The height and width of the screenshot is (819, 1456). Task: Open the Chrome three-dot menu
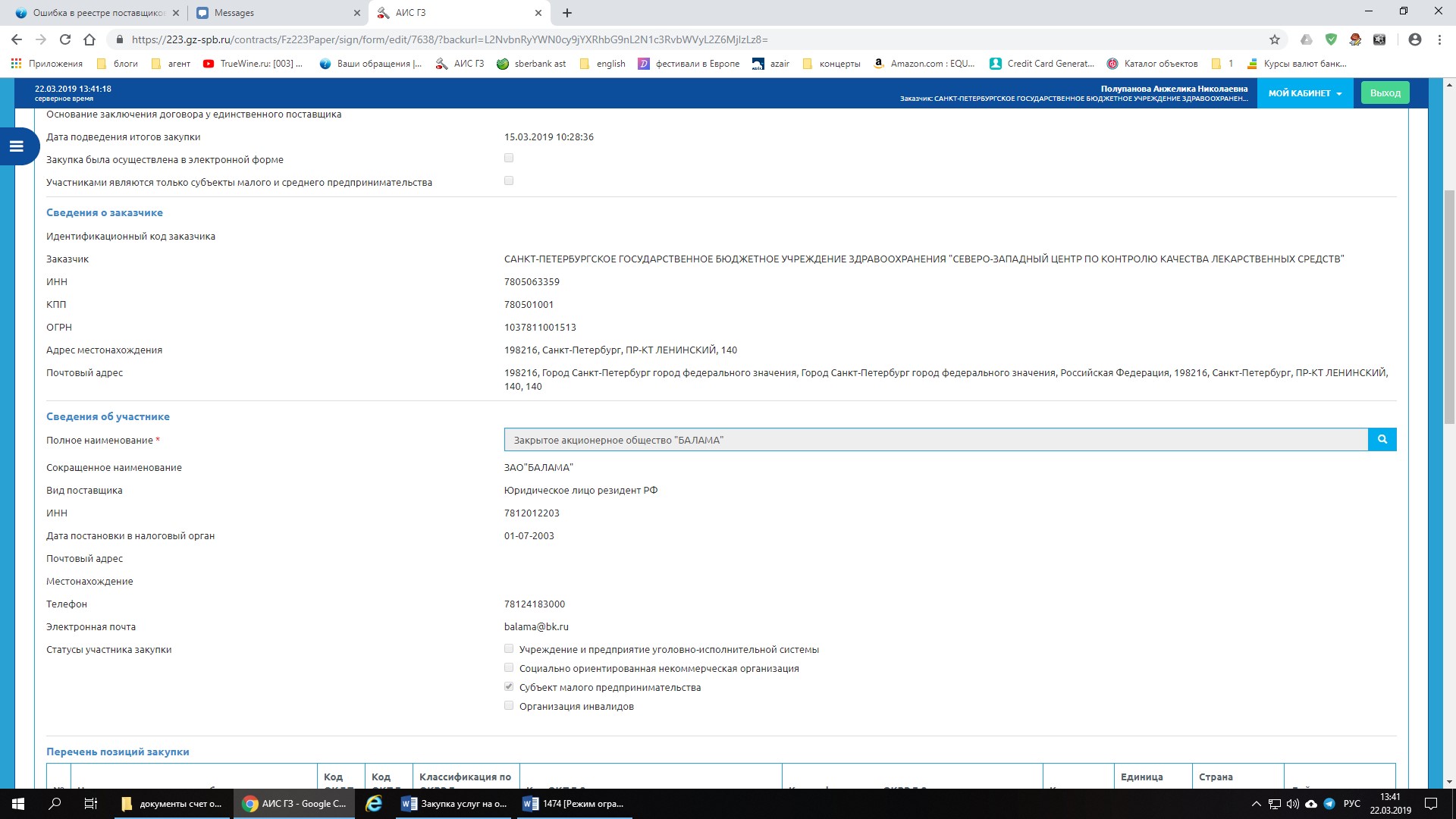(x=1439, y=39)
